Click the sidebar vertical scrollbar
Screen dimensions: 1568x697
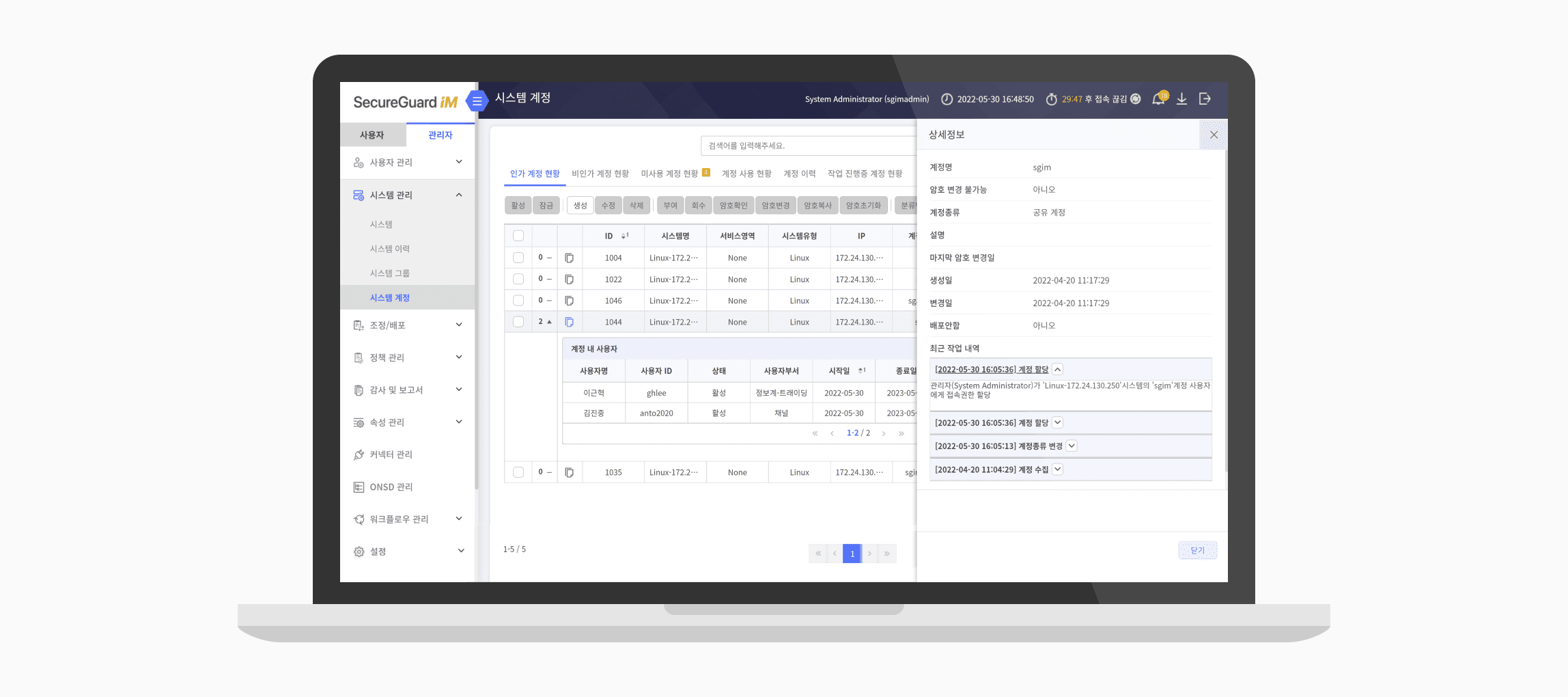[x=477, y=307]
